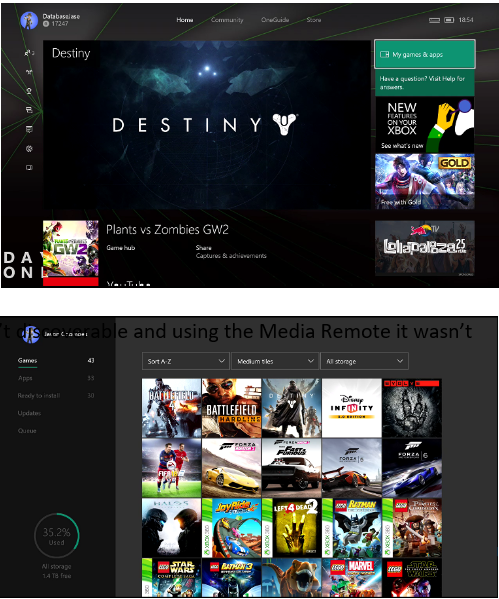
Task: Open My games & apps tile
Action: tap(425, 54)
